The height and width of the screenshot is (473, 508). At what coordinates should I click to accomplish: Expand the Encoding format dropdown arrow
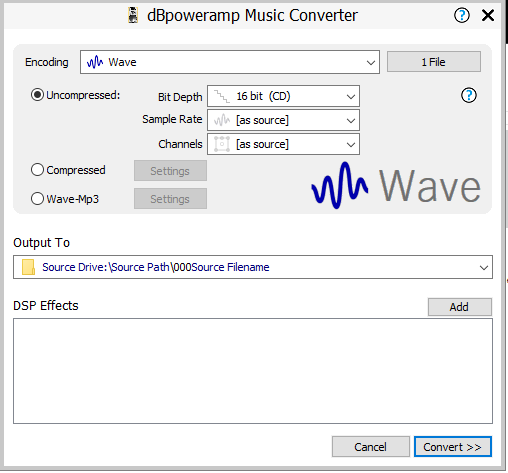pyautogui.click(x=370, y=62)
